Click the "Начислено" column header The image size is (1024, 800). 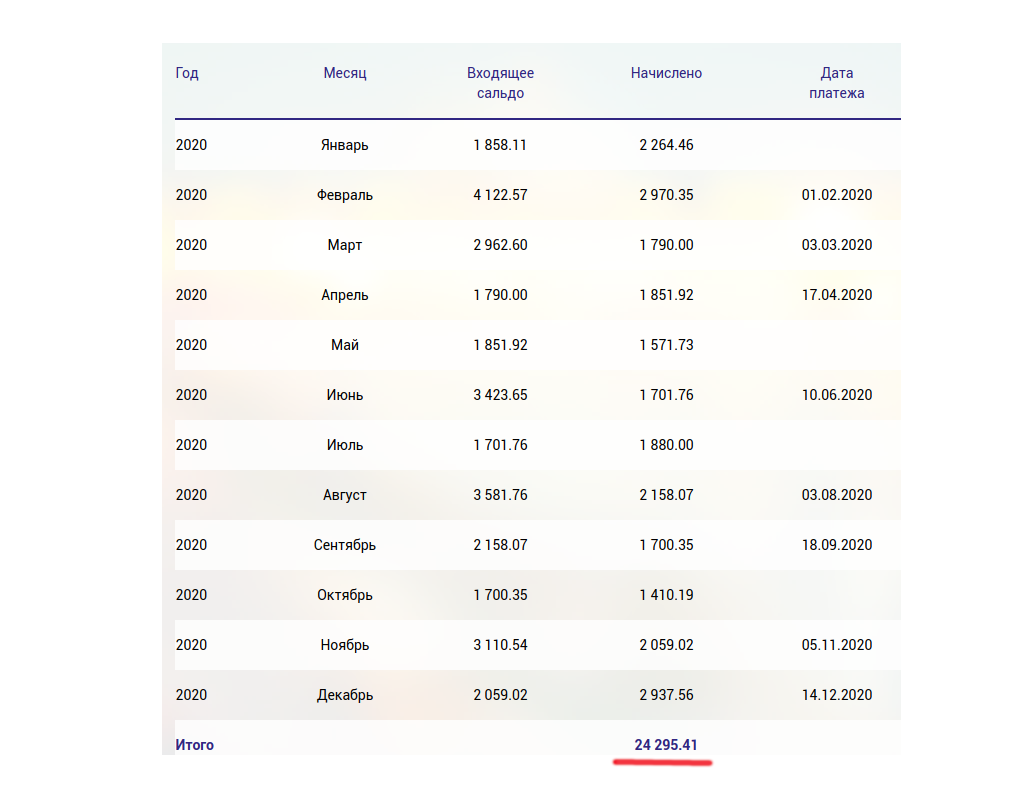point(666,73)
